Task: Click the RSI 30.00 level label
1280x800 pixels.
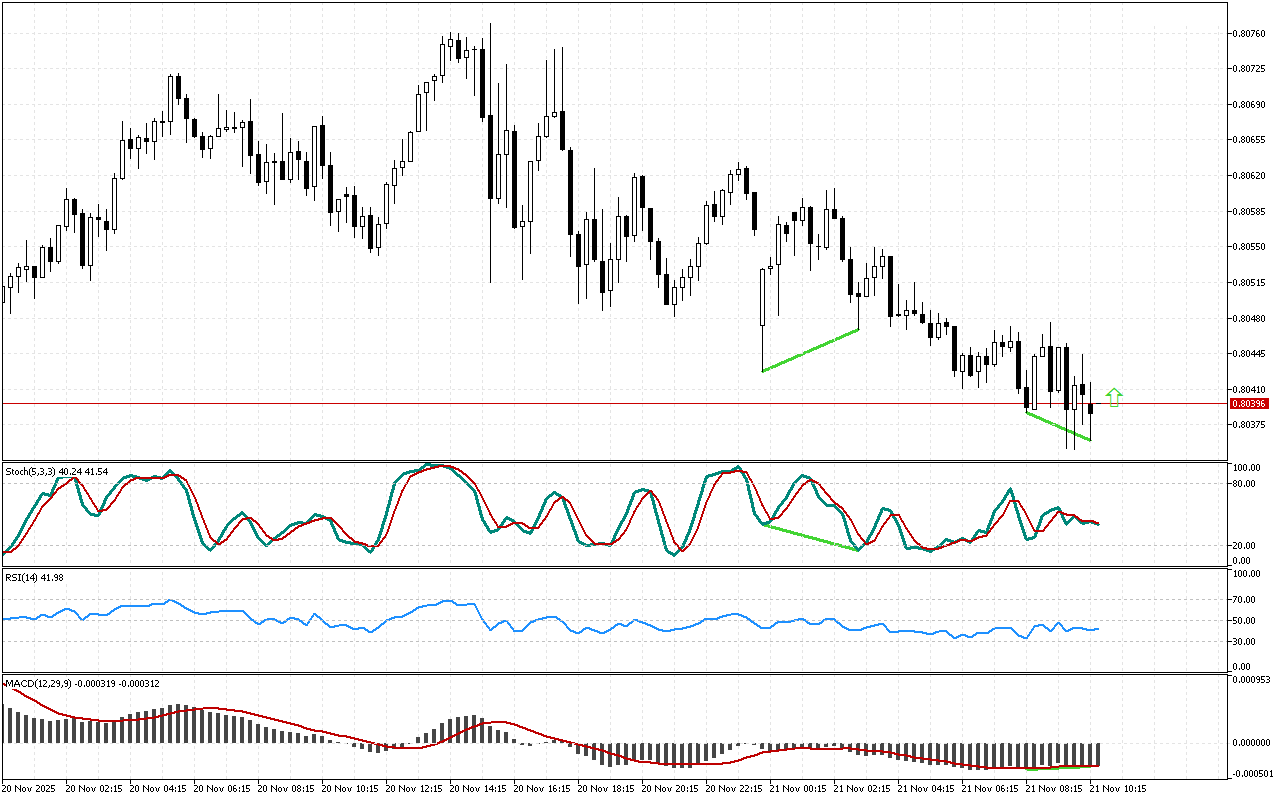Action: coord(1245,641)
